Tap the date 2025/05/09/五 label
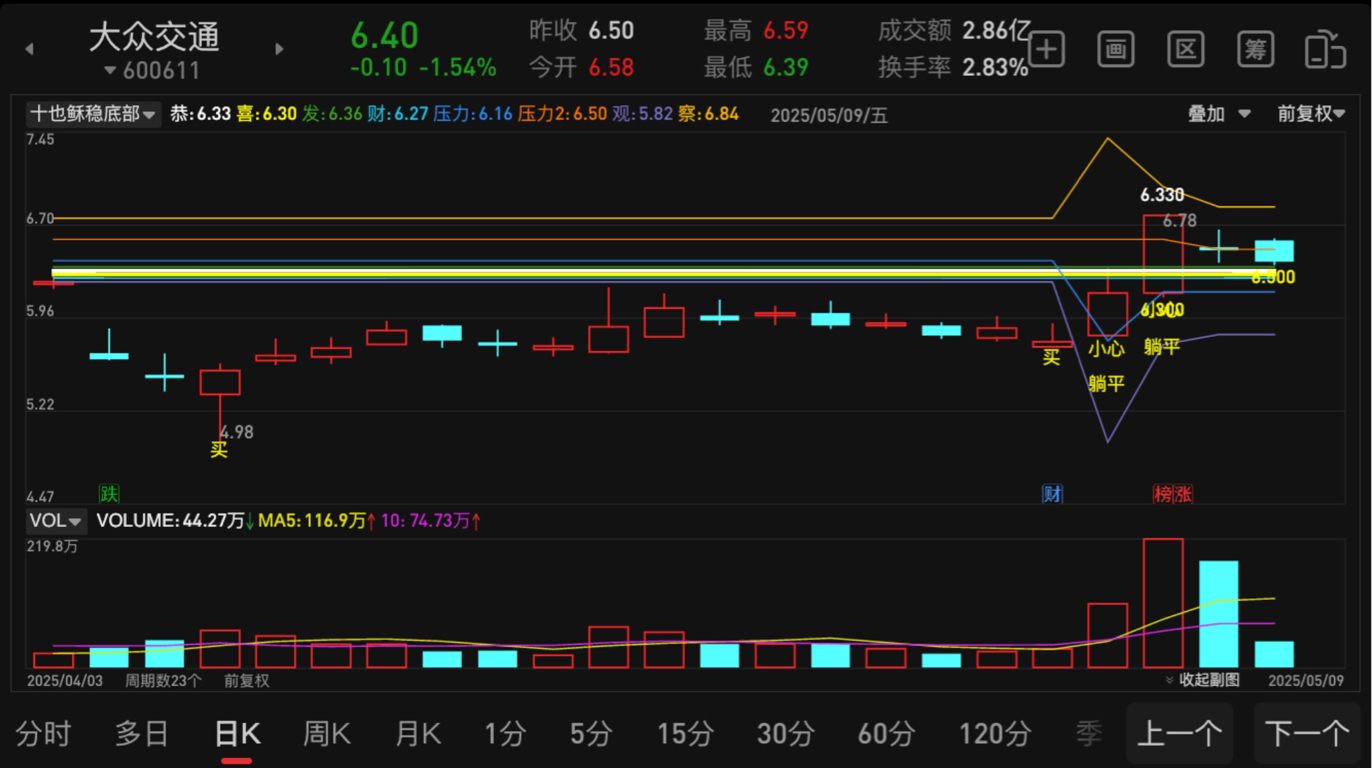 [829, 115]
